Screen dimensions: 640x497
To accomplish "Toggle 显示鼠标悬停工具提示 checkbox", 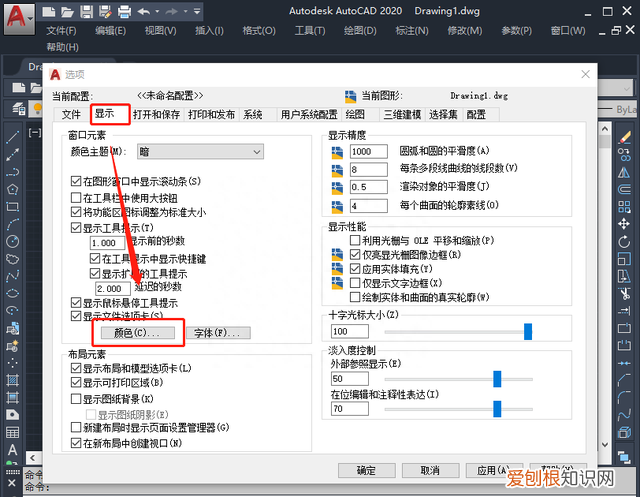I will [76, 302].
